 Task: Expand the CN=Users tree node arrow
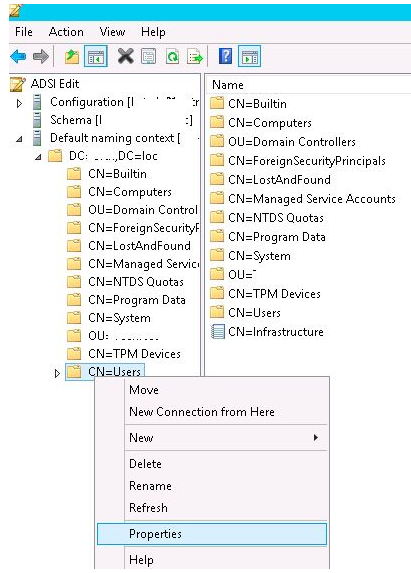57,373
